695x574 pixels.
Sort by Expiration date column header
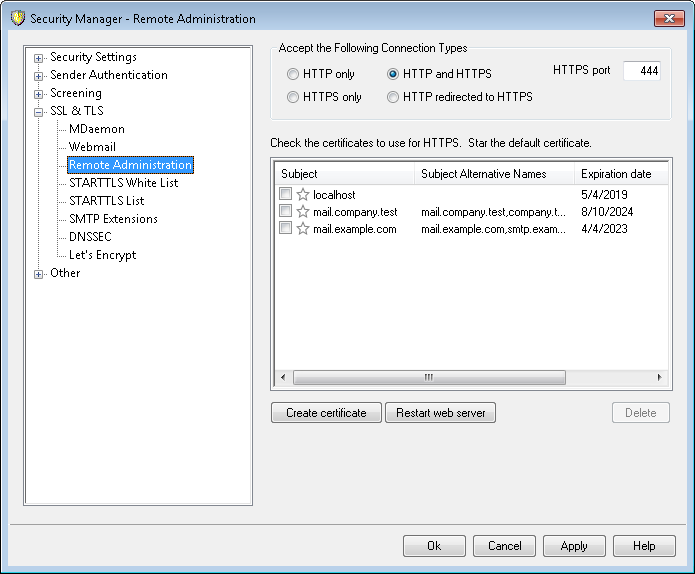point(616,174)
